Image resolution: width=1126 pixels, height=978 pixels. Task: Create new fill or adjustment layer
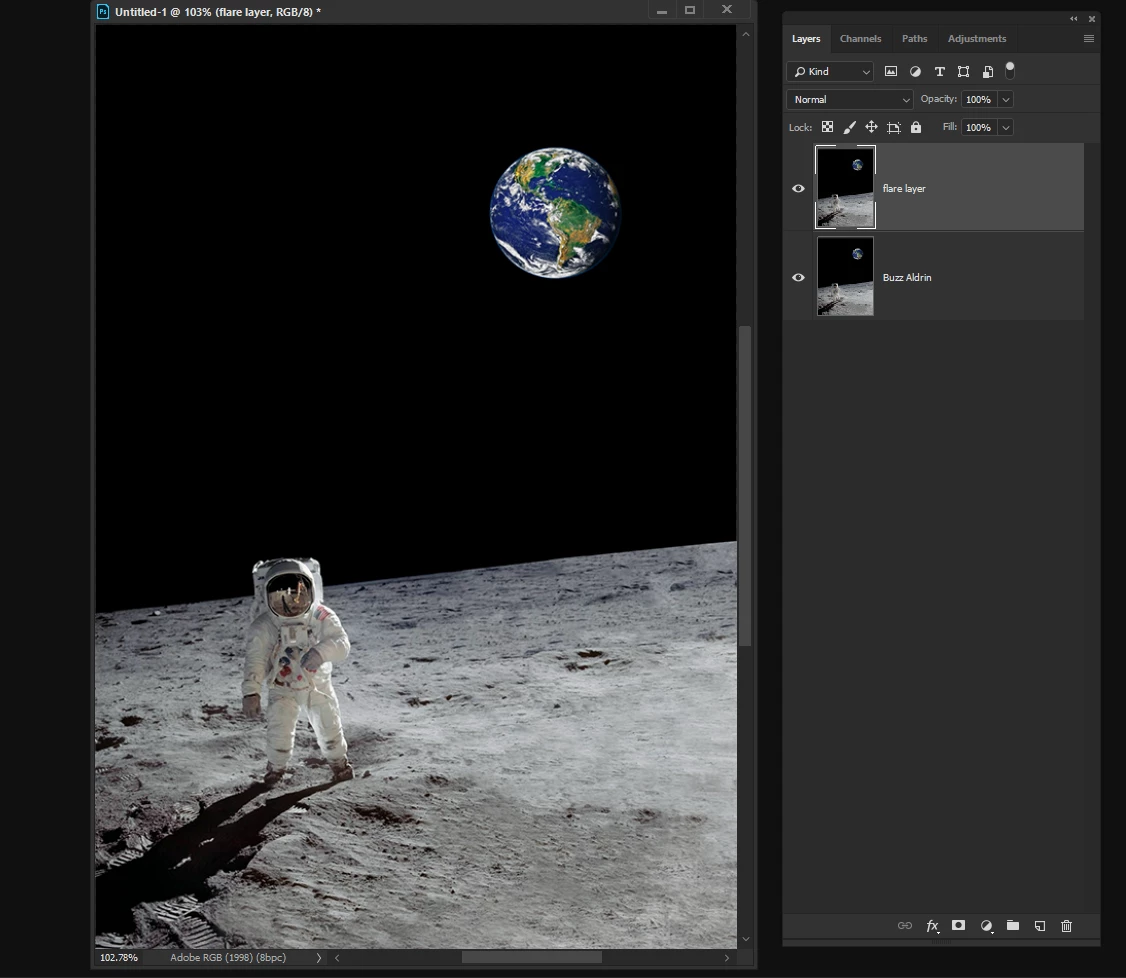coord(987,926)
